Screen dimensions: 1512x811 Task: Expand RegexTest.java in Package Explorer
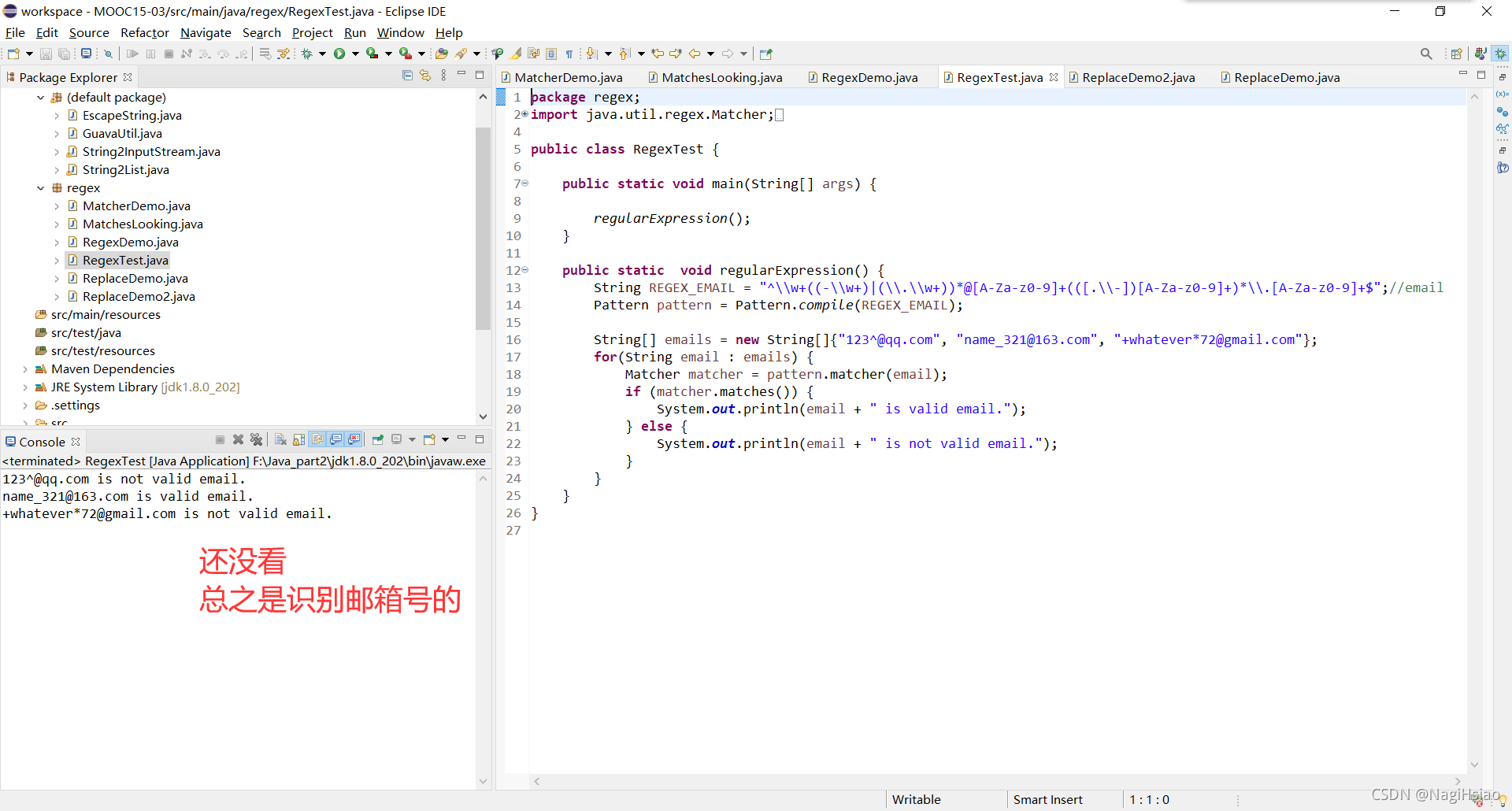[56, 261]
